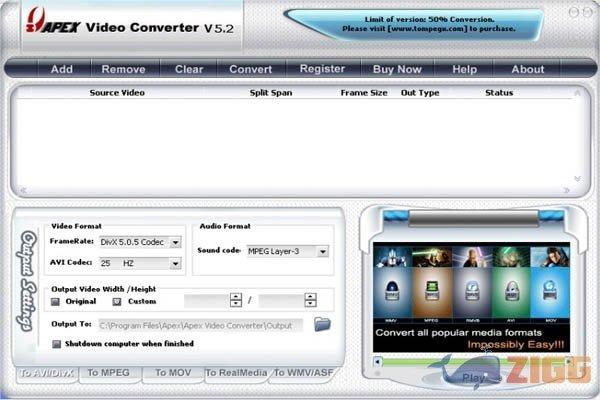The image size is (600, 400).
Task: Click the Browse output folder icon
Action: (322, 323)
